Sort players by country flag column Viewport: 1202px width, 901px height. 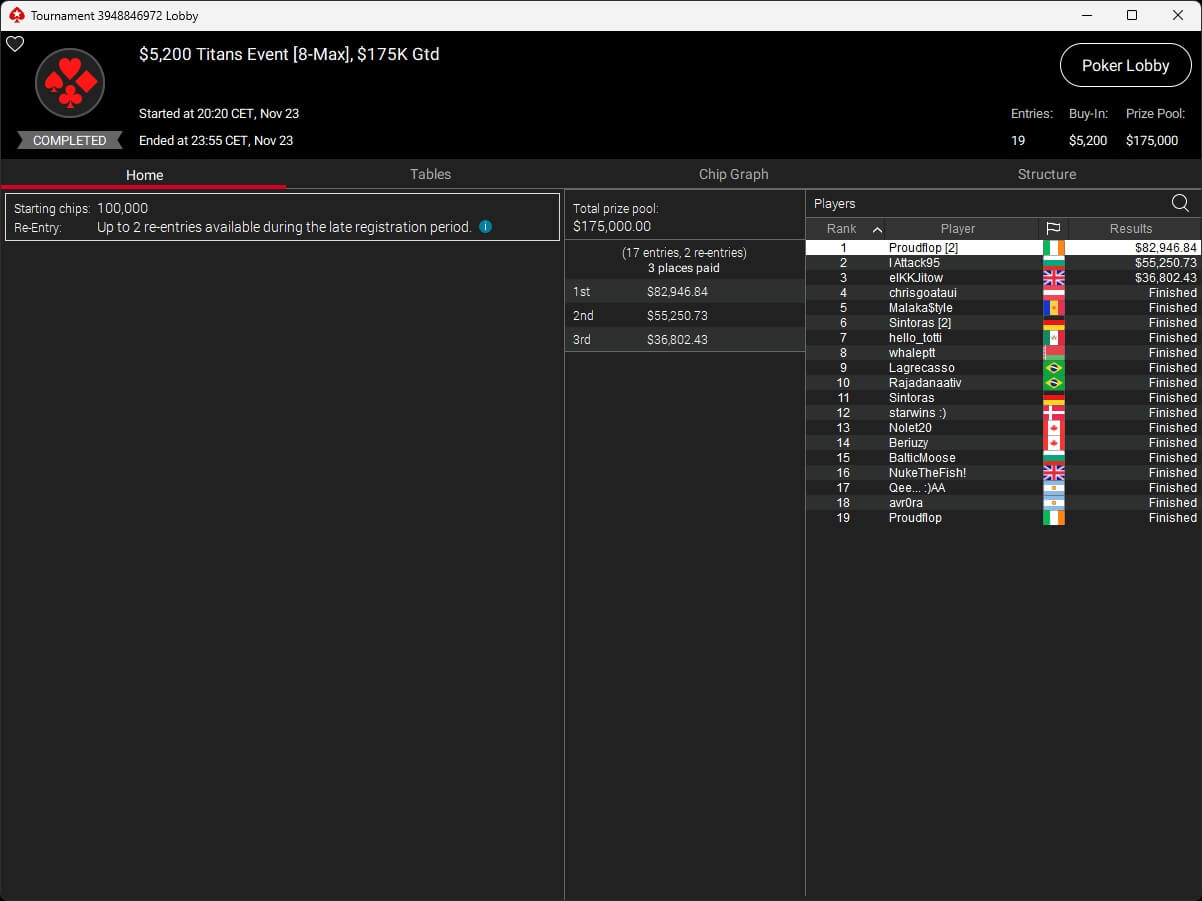(1054, 229)
